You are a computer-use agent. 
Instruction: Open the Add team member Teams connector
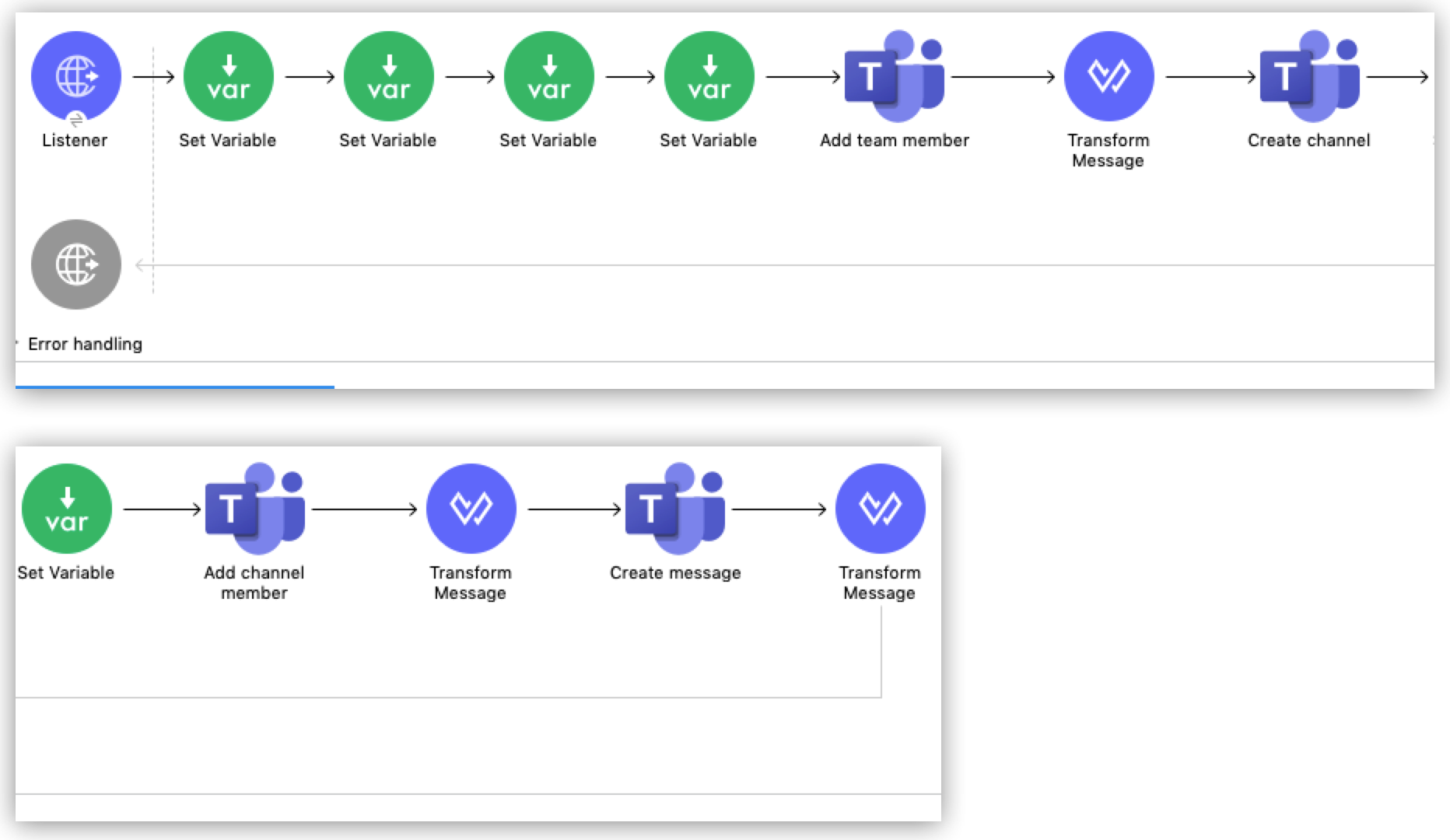(x=894, y=76)
